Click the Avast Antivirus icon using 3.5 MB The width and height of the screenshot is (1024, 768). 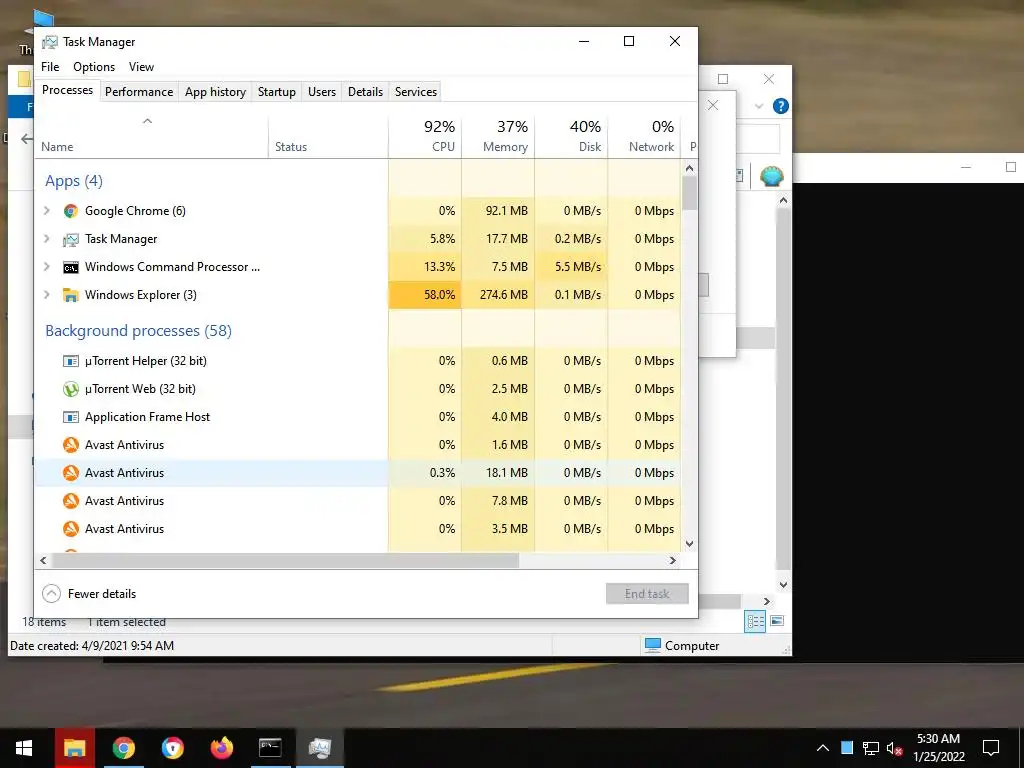coord(71,529)
